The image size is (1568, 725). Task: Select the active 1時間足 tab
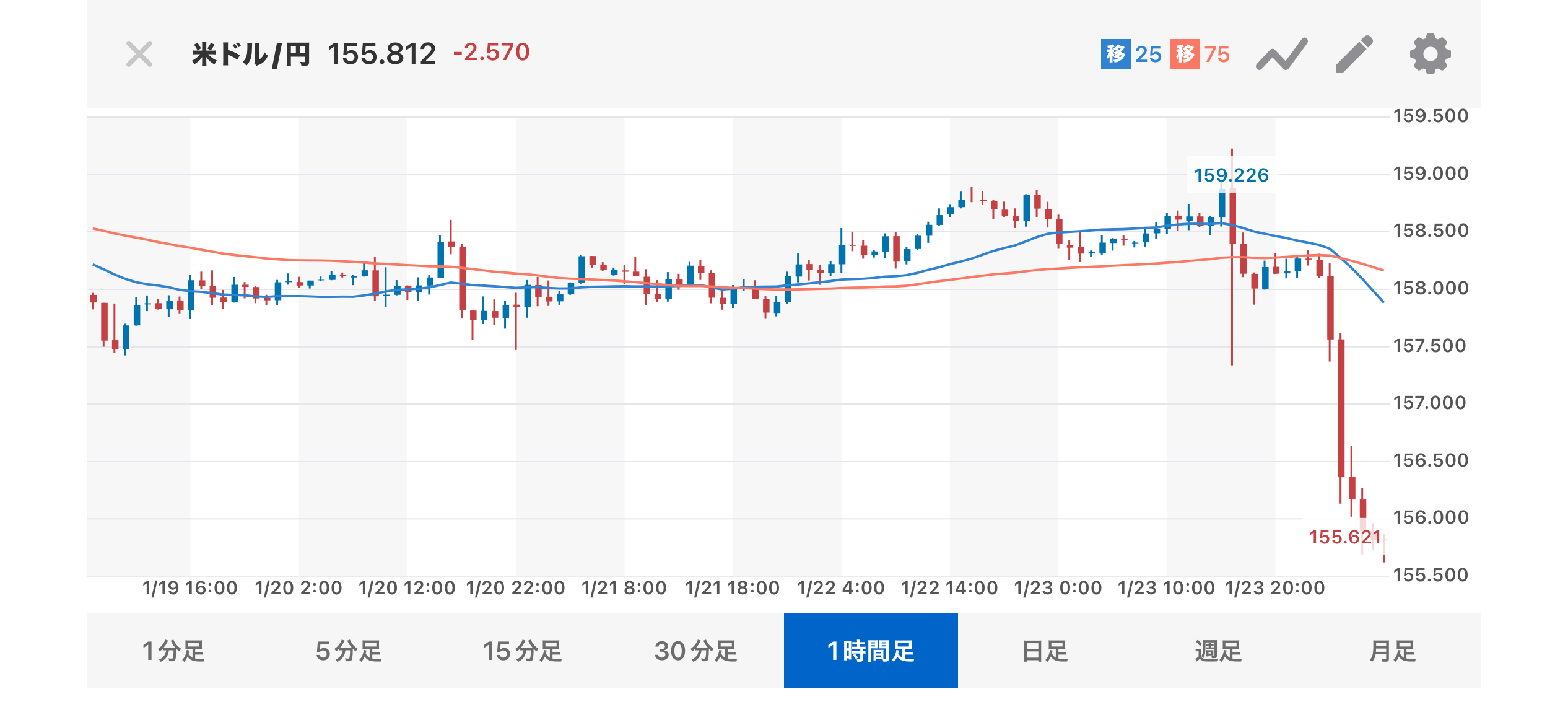871,651
